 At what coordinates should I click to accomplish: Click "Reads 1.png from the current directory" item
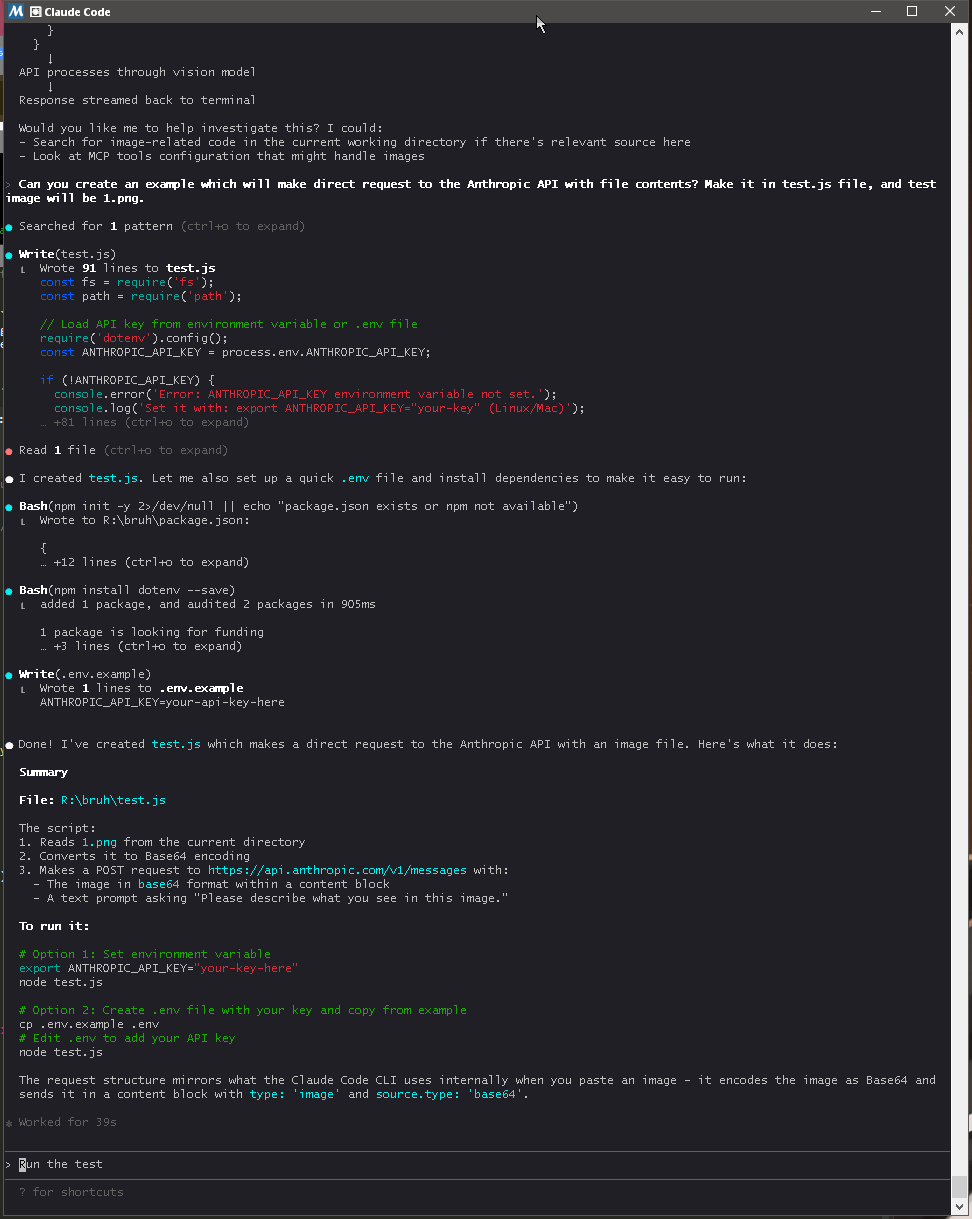[162, 842]
